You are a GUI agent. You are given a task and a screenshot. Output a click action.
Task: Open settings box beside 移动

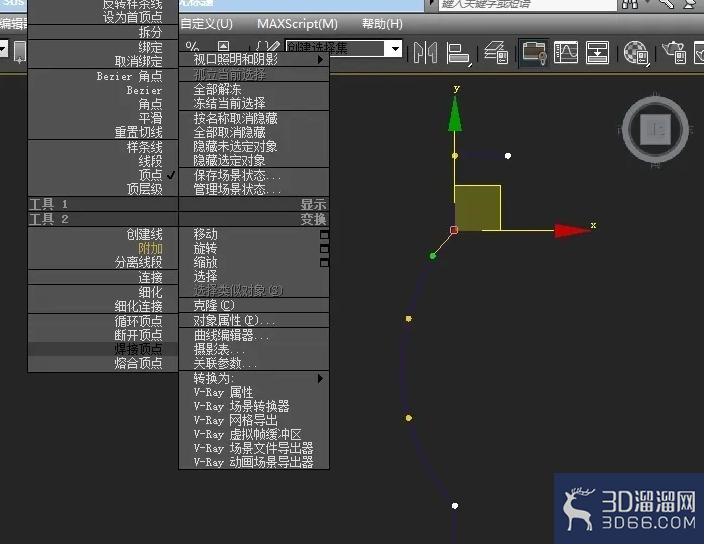(x=324, y=235)
